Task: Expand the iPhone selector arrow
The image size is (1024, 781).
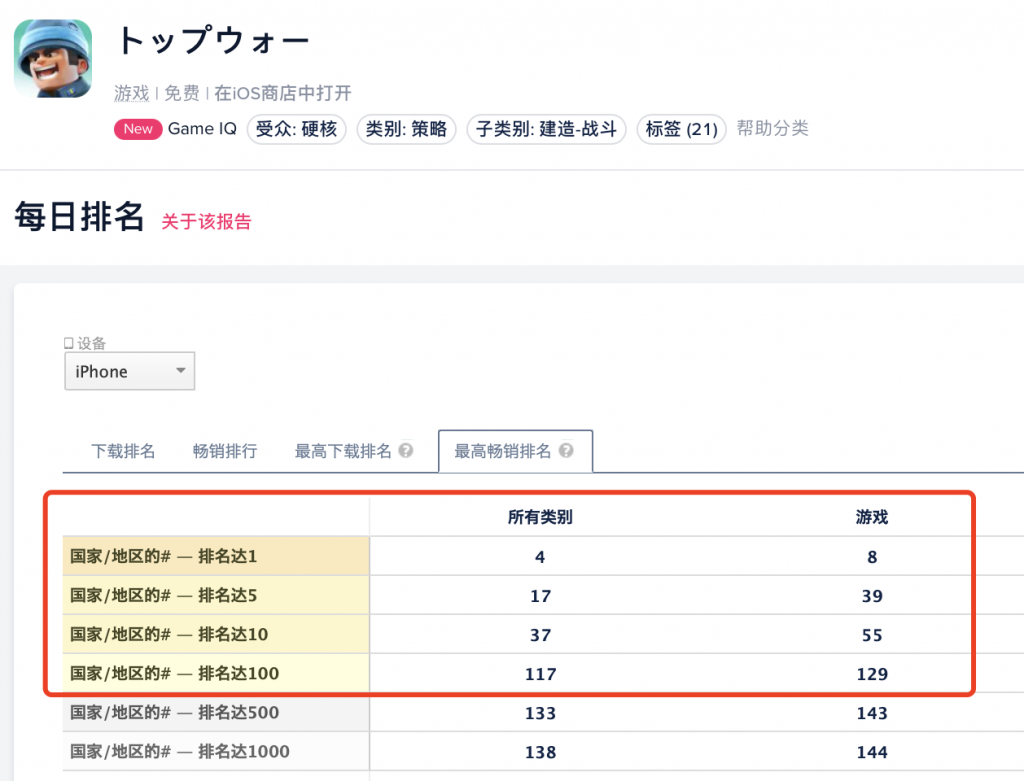Action: pyautogui.click(x=182, y=371)
